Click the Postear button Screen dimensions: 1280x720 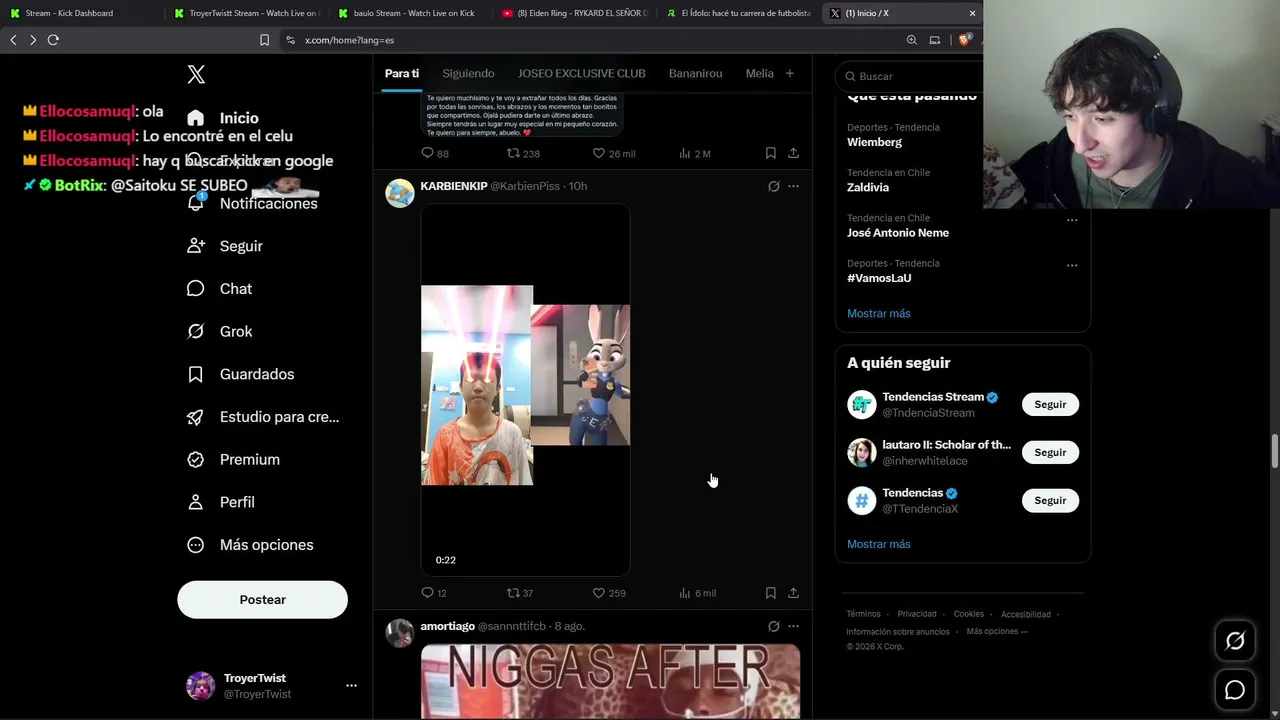point(262,599)
